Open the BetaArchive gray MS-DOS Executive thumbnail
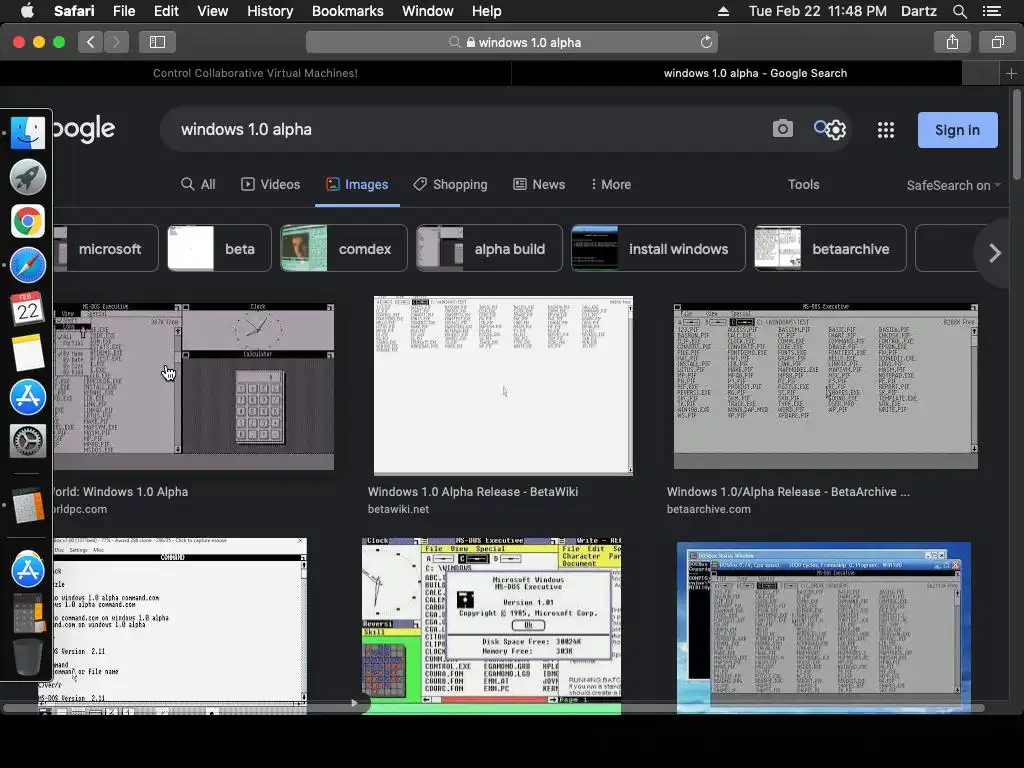1024x768 pixels. 825,386
